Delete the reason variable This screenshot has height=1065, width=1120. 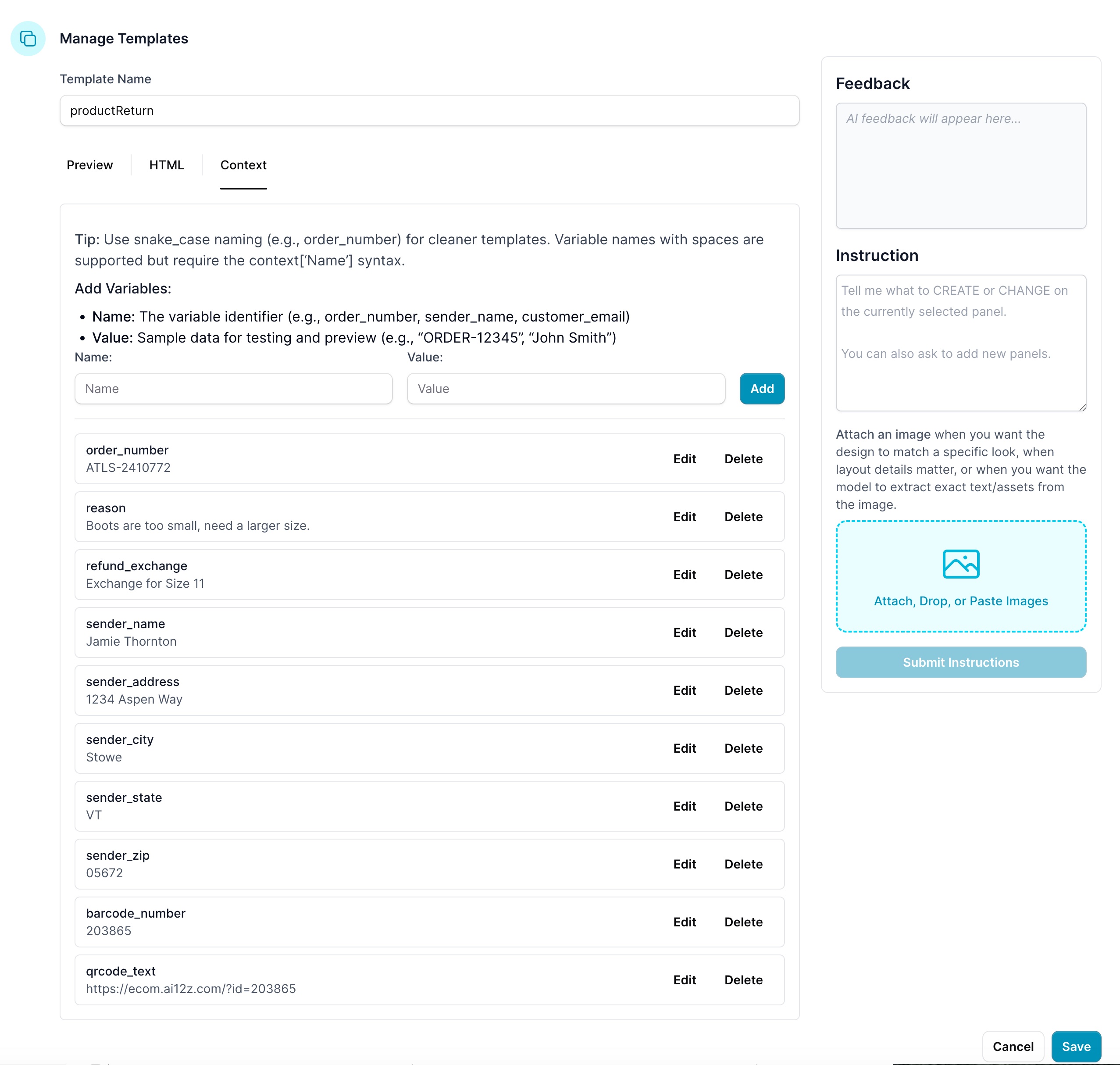(x=744, y=517)
